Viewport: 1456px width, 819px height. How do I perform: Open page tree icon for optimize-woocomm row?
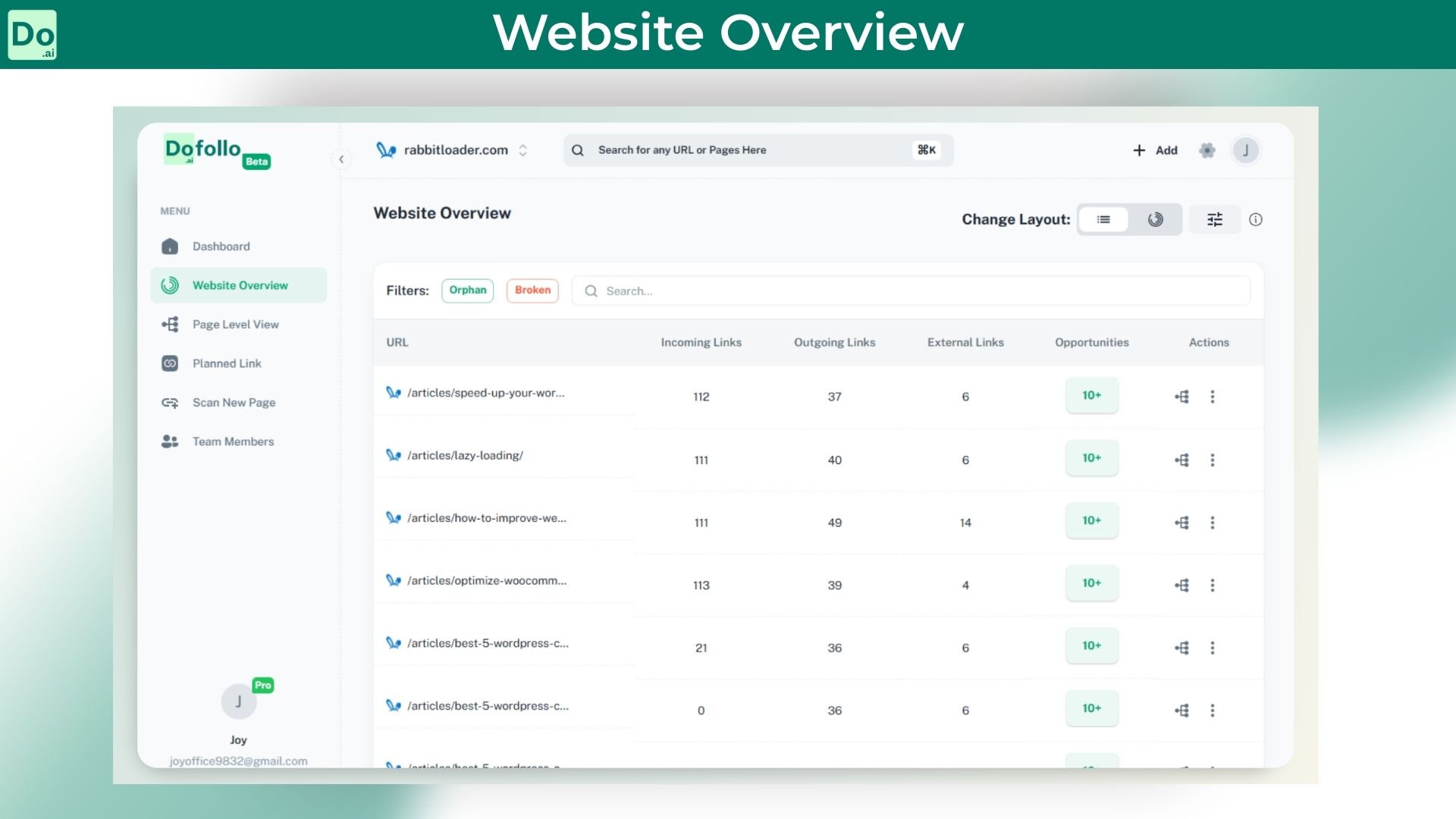point(1181,585)
